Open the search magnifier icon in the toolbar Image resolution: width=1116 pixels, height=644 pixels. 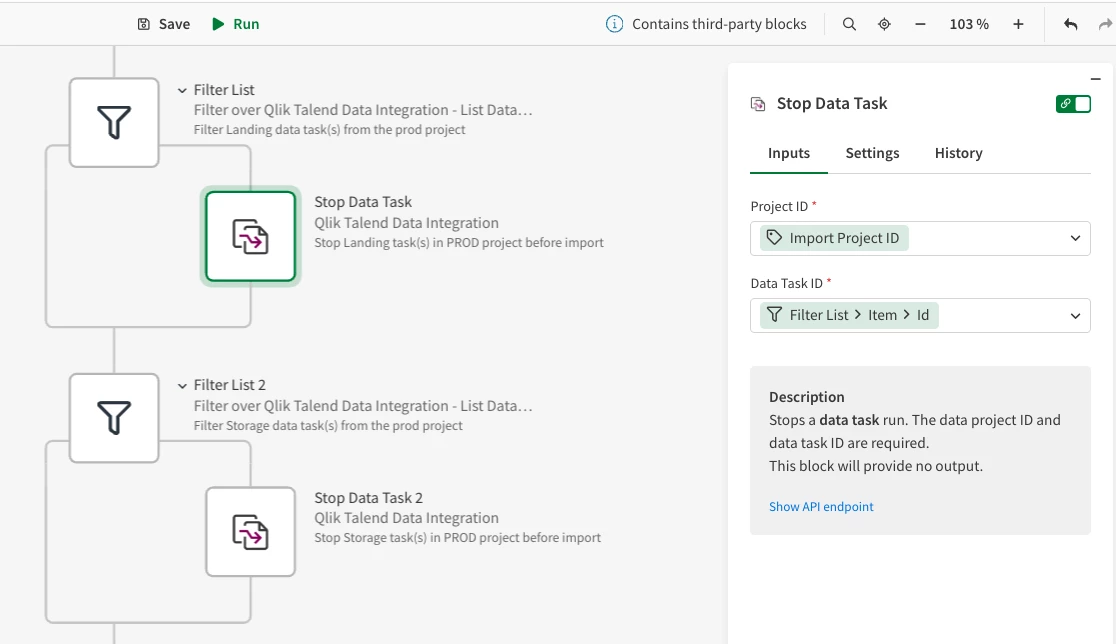tap(849, 24)
